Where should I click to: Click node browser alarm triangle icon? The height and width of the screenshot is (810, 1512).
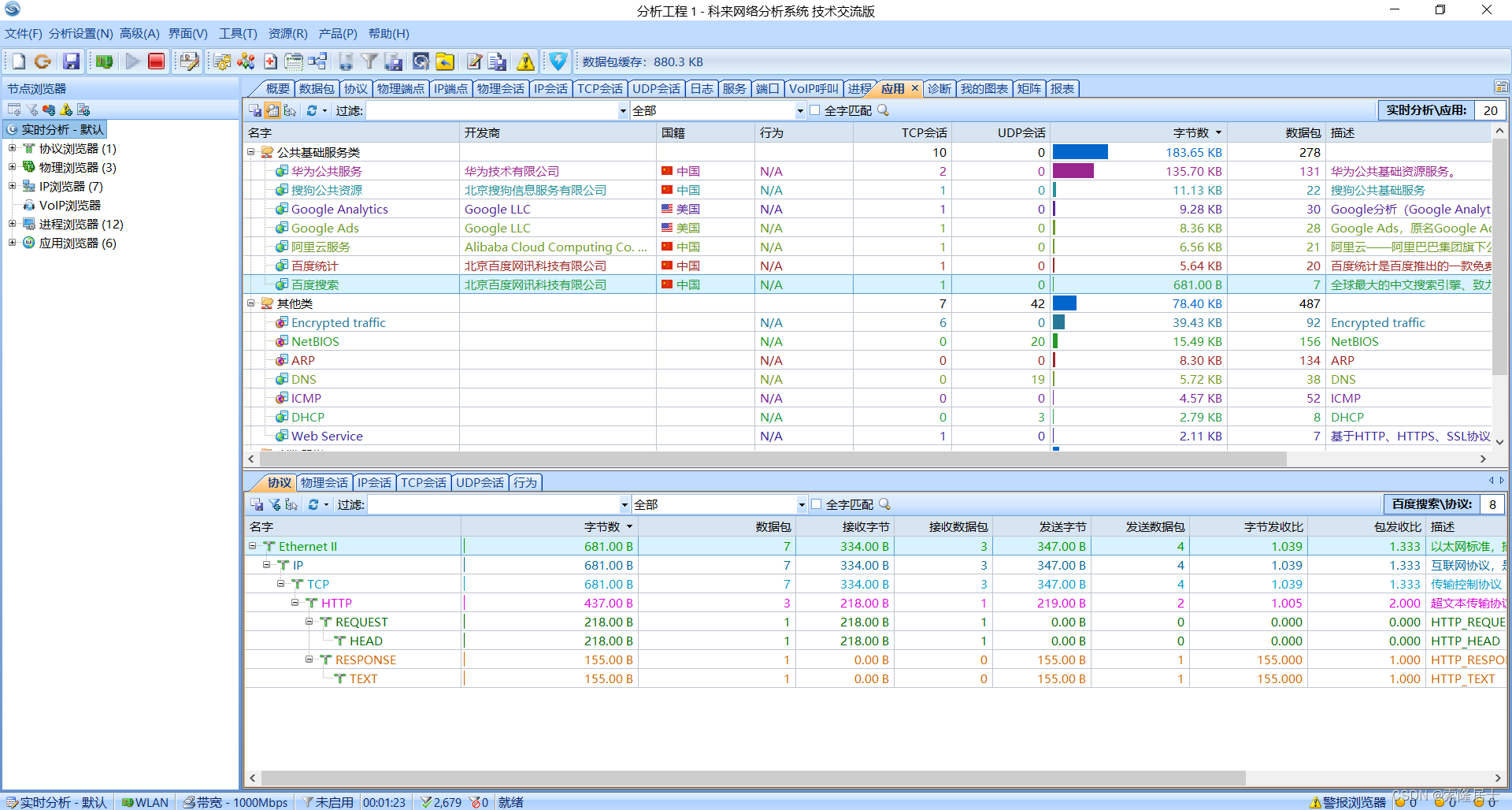click(66, 110)
